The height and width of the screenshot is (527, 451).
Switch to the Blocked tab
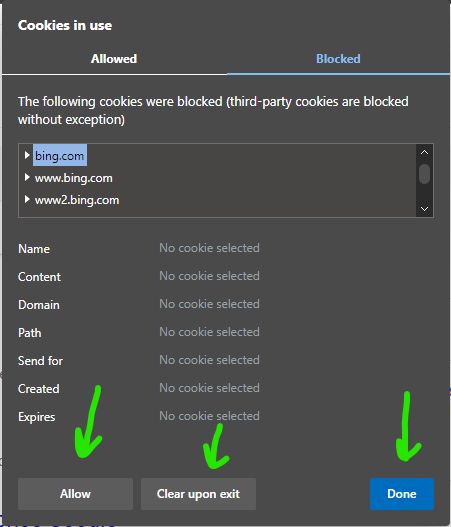tap(338, 59)
